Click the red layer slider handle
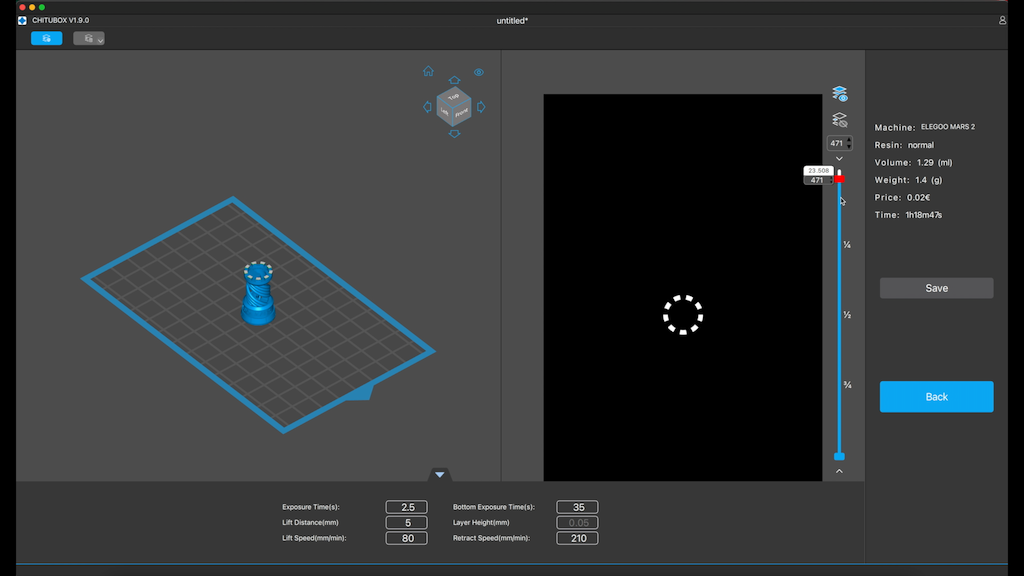The width and height of the screenshot is (1024, 576). [x=840, y=179]
